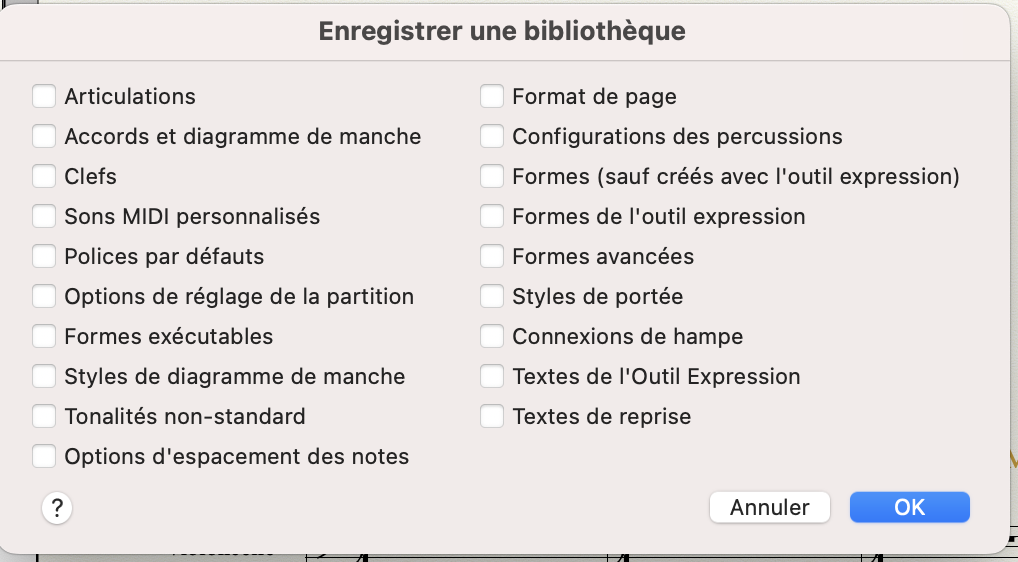
Task: Tick Options d'espacement des notes
Action: (x=44, y=457)
